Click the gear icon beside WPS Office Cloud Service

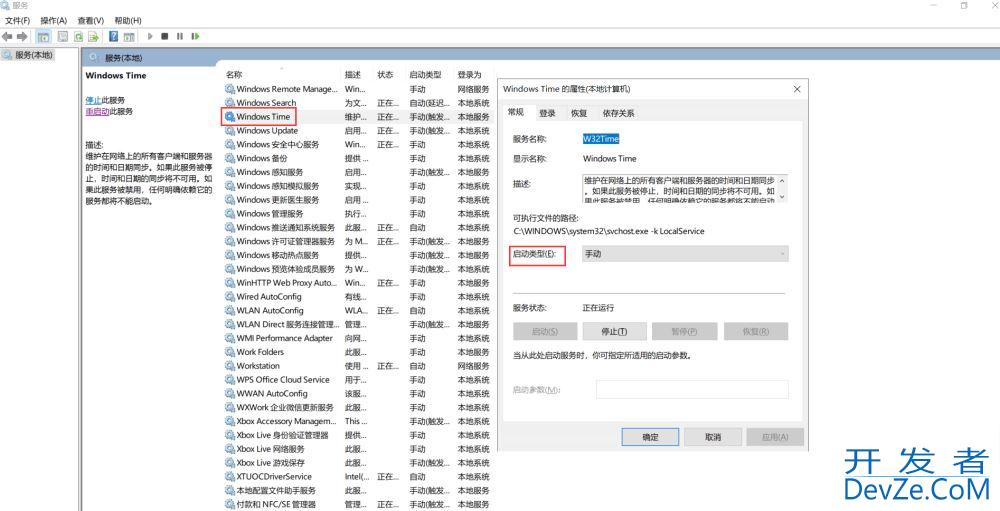pyautogui.click(x=230, y=380)
